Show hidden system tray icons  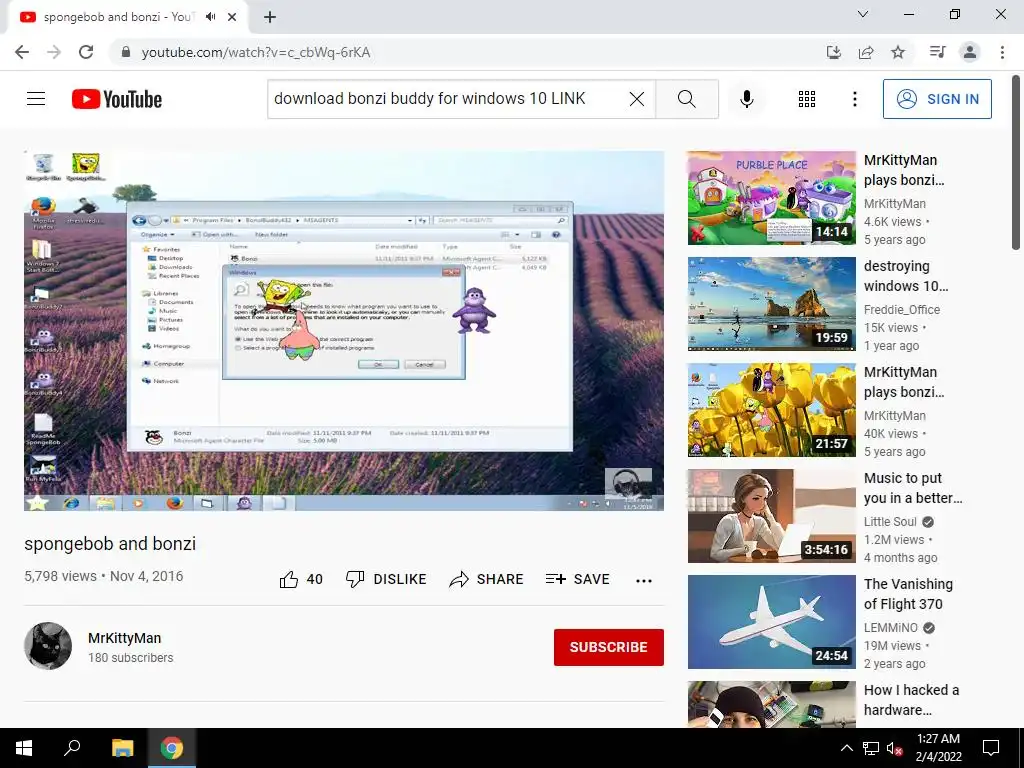point(846,748)
